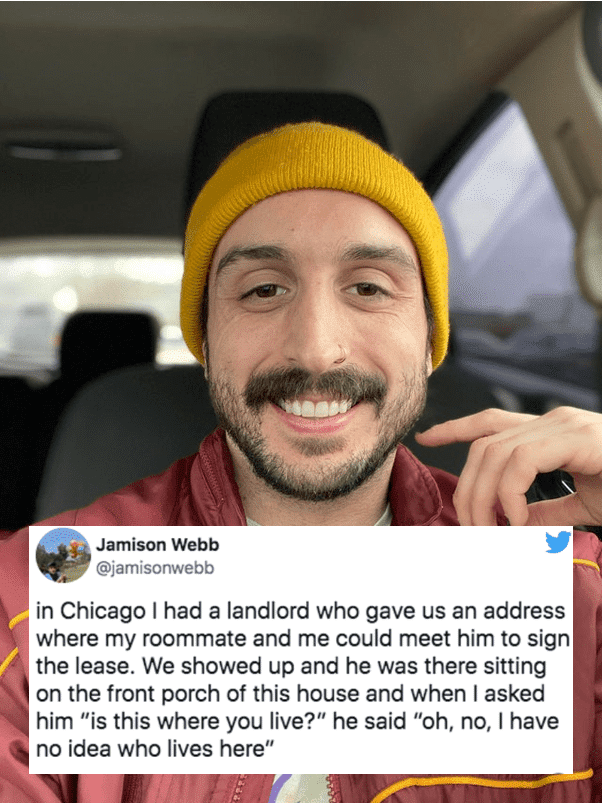Click the tweet text about Chicago landlord
Screen dimensions: 602x803
(x=302, y=680)
